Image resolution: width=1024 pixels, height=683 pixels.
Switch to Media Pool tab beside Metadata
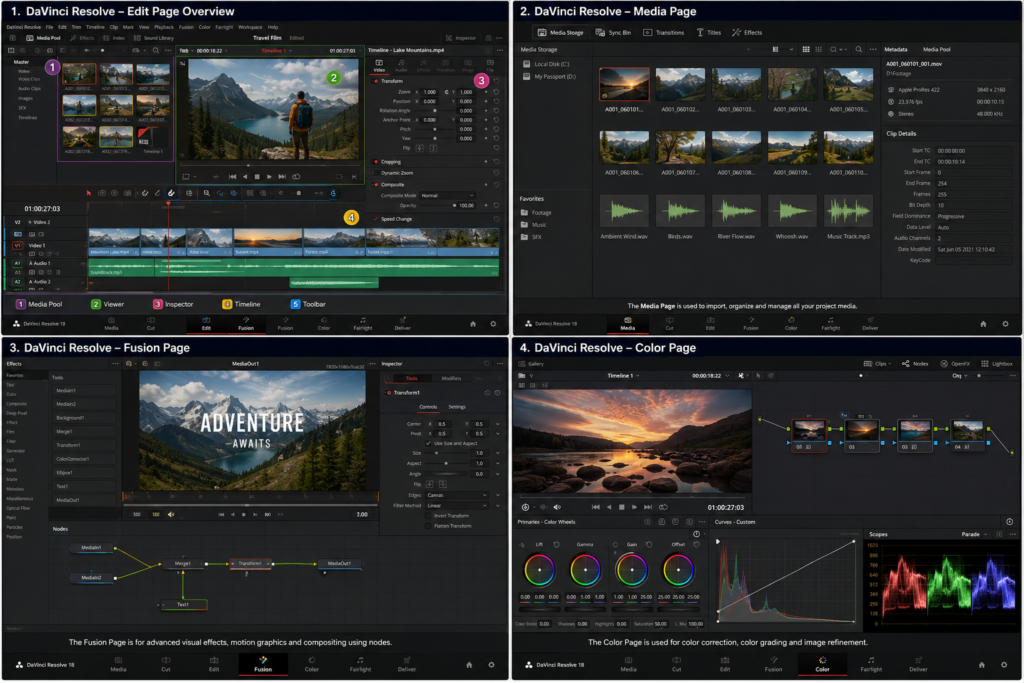click(936, 49)
